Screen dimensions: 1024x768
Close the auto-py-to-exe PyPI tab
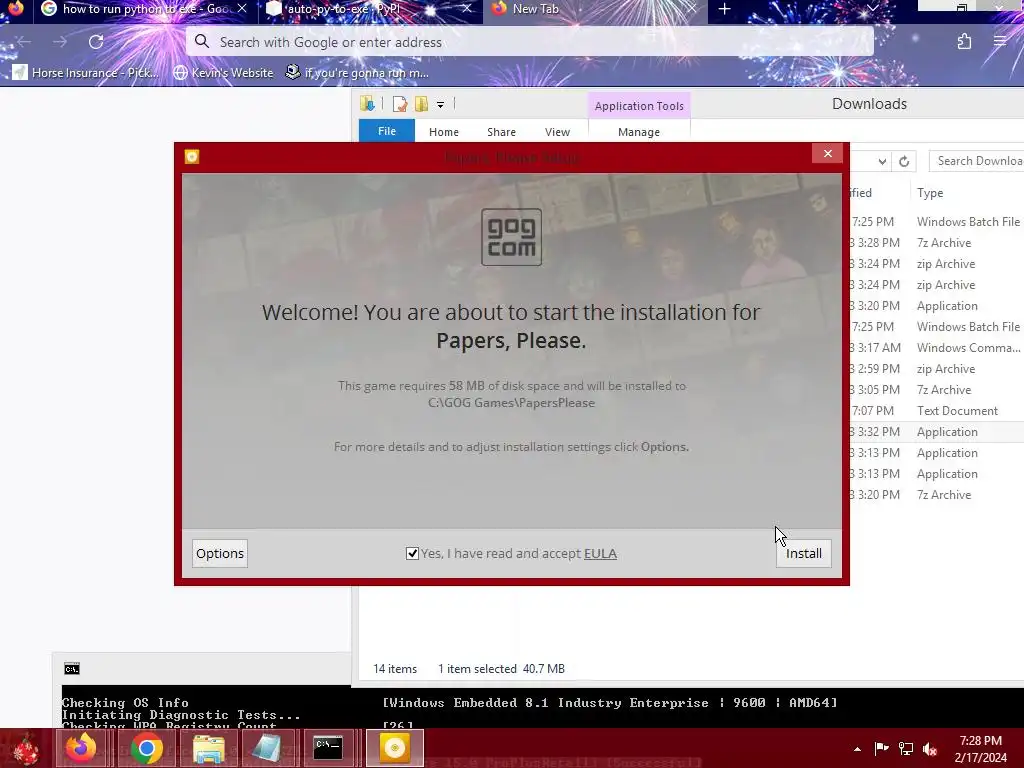466,8
